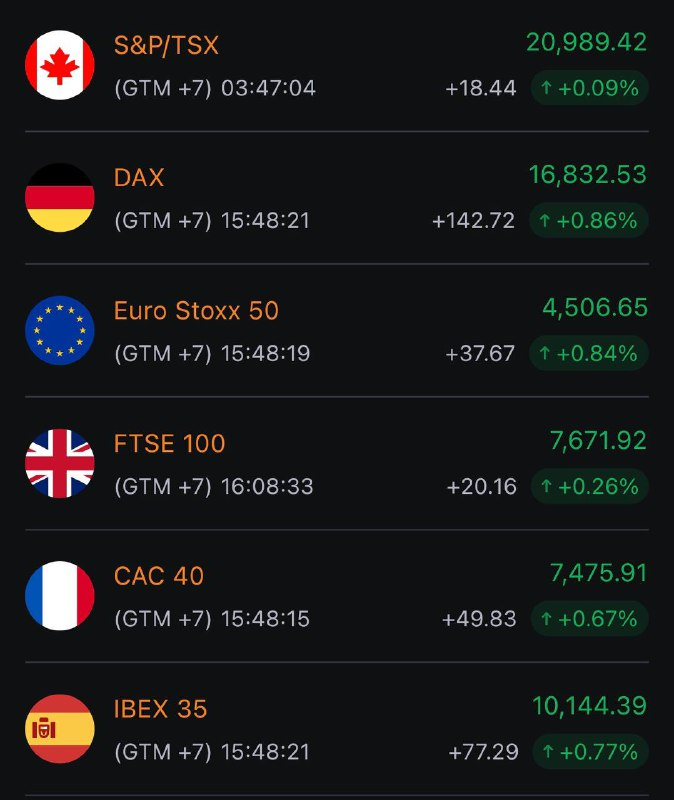Tap the Germany flag icon
The height and width of the screenshot is (800, 674).
pos(60,198)
